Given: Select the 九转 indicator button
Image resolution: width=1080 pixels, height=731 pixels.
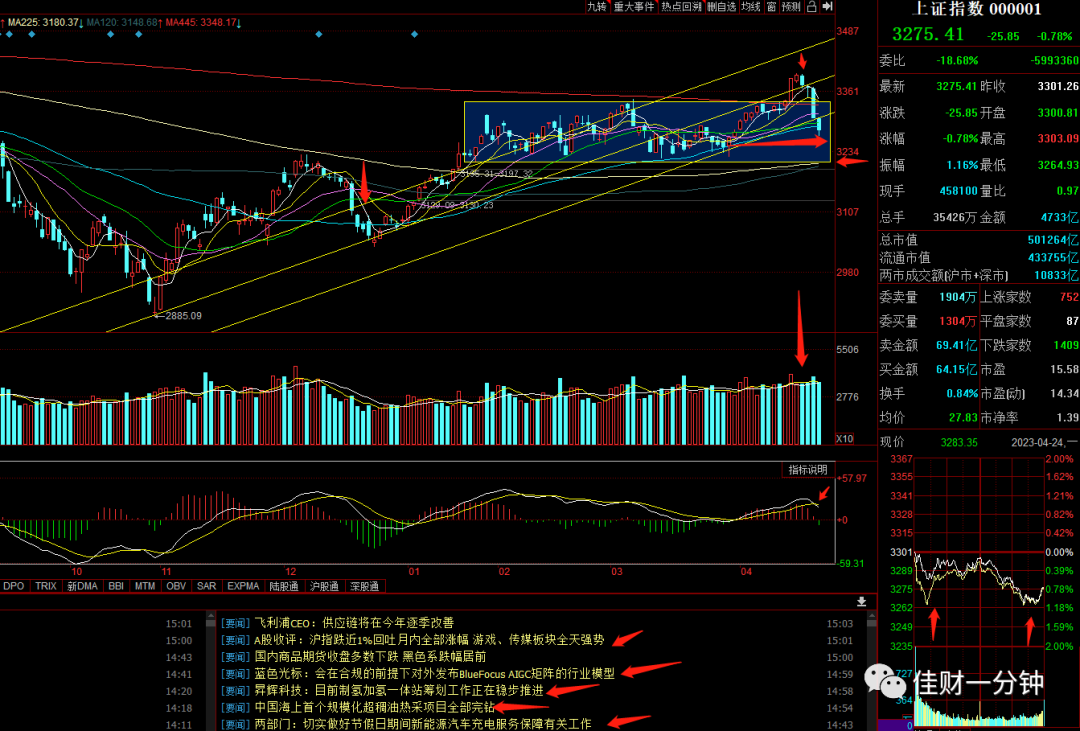Looking at the screenshot, I should pos(596,7).
